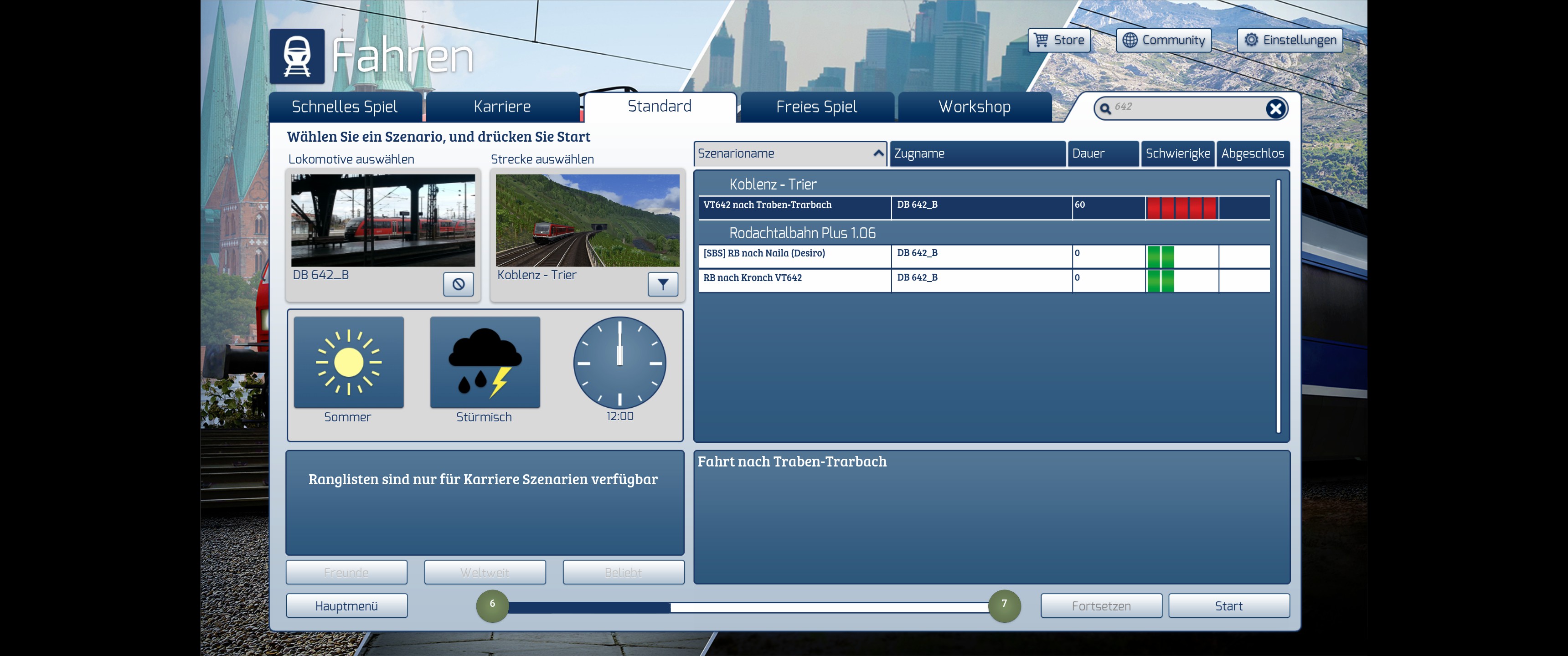Click the train Fahren logo icon
Screen dimensions: 1568x656
[x=297, y=56]
